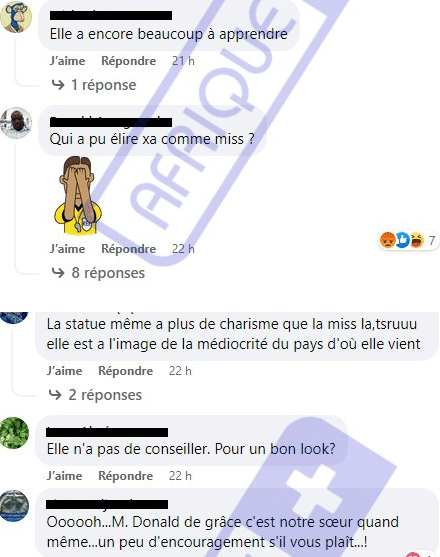Reply to 'Elle a encore beaucoup' comment

click(x=129, y=61)
